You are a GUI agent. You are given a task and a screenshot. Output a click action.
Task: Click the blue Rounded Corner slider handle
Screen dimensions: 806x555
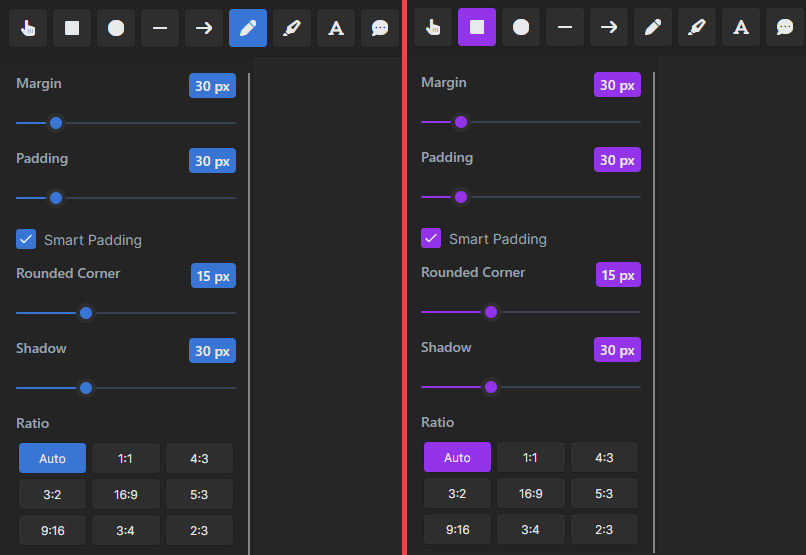click(x=86, y=313)
